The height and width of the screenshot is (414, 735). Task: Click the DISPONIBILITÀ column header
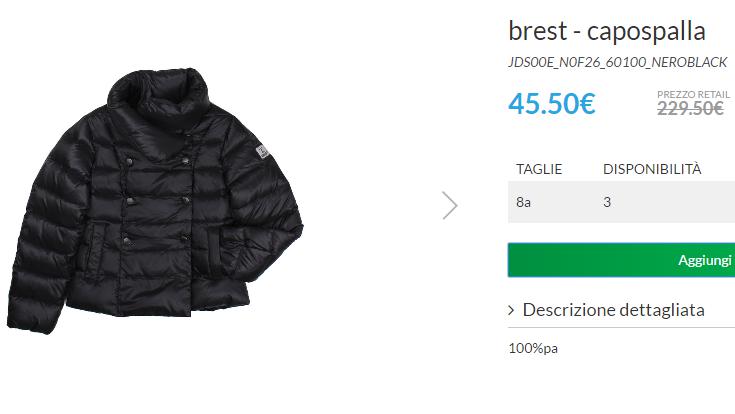(652, 168)
